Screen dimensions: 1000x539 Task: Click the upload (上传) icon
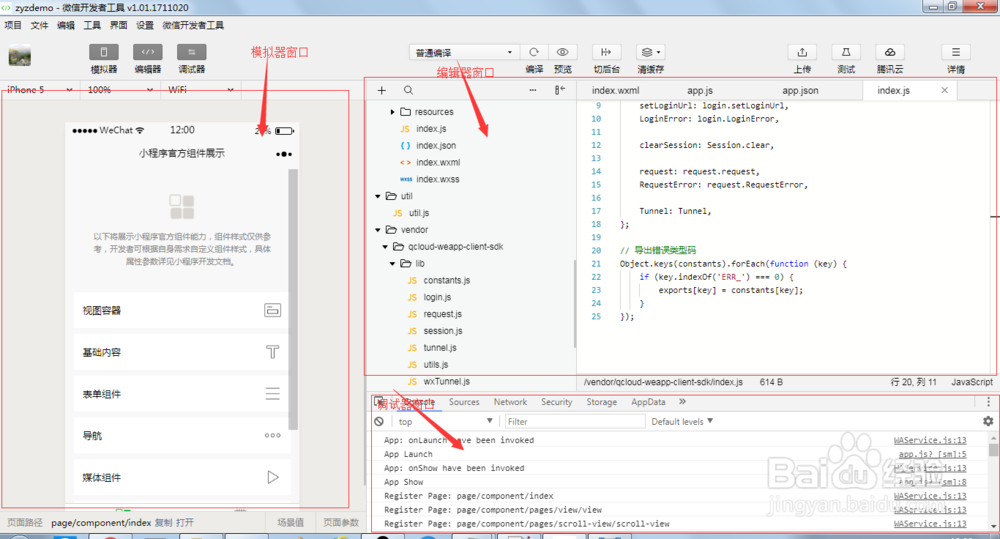[x=802, y=52]
